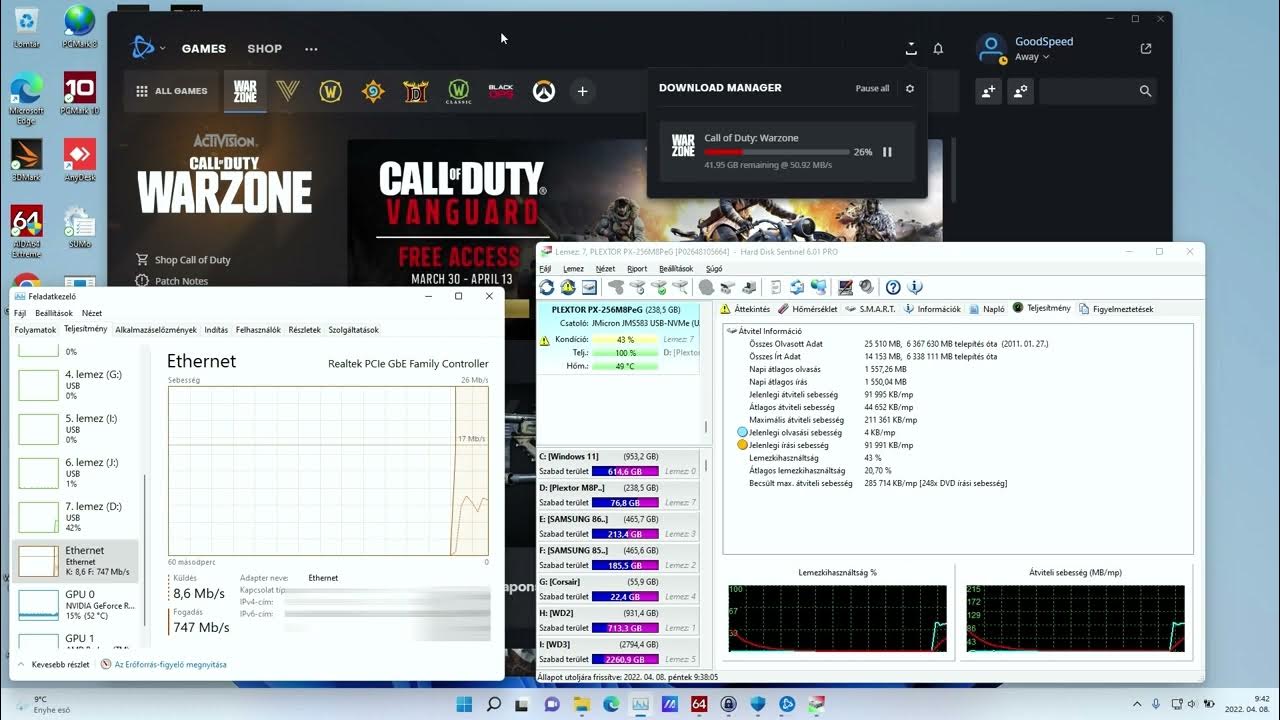Select the Hearthstone game icon
Image resolution: width=1280 pixels, height=720 pixels.
tap(373, 91)
